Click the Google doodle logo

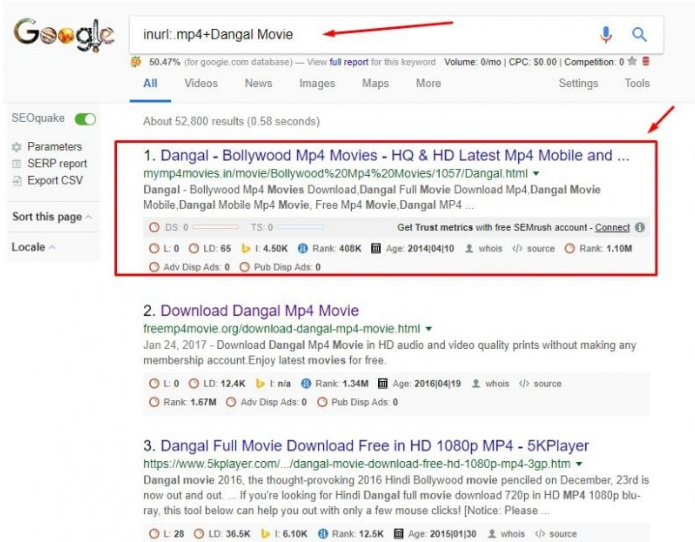click(x=64, y=35)
